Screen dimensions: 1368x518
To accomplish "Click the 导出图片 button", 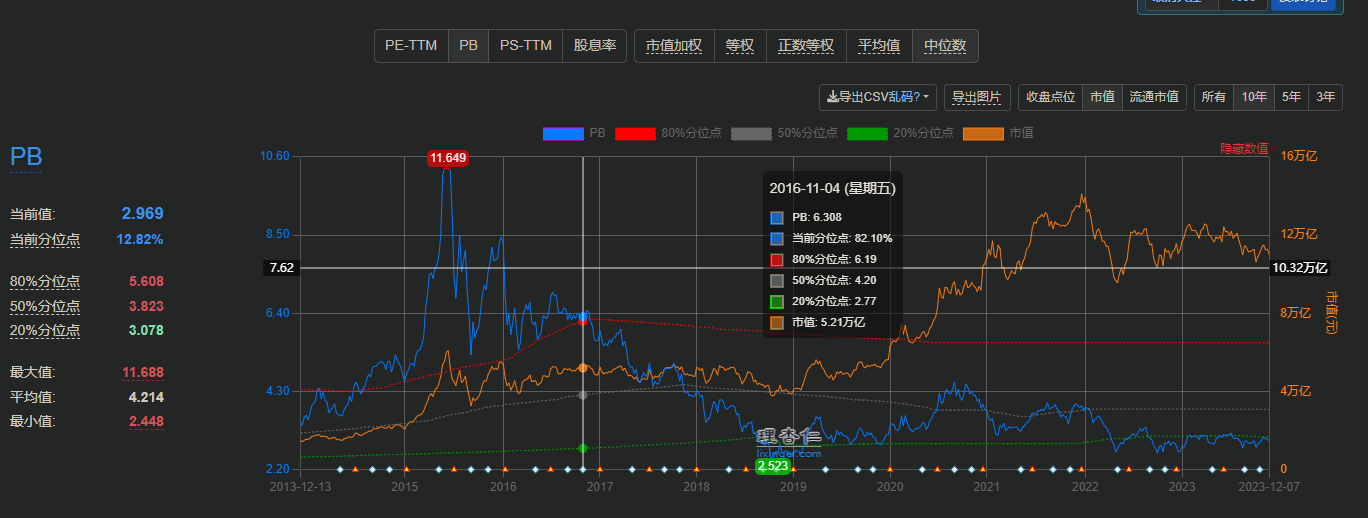I will [976, 97].
